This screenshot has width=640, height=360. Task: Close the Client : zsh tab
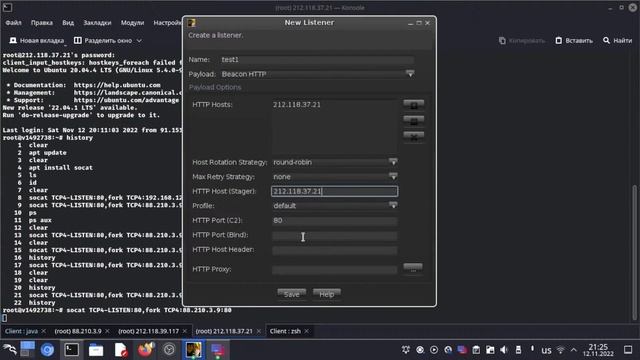point(307,331)
